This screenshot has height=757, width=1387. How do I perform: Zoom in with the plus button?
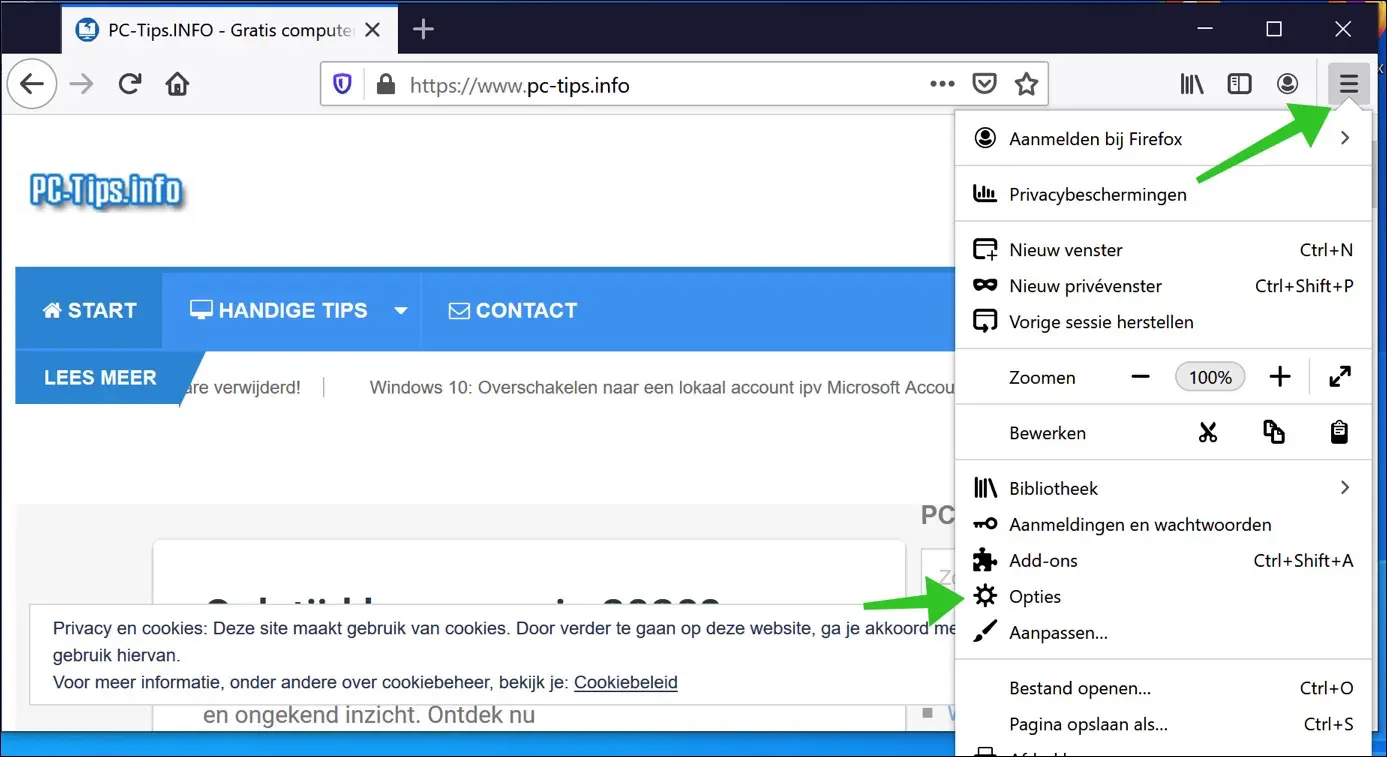[x=1280, y=377]
